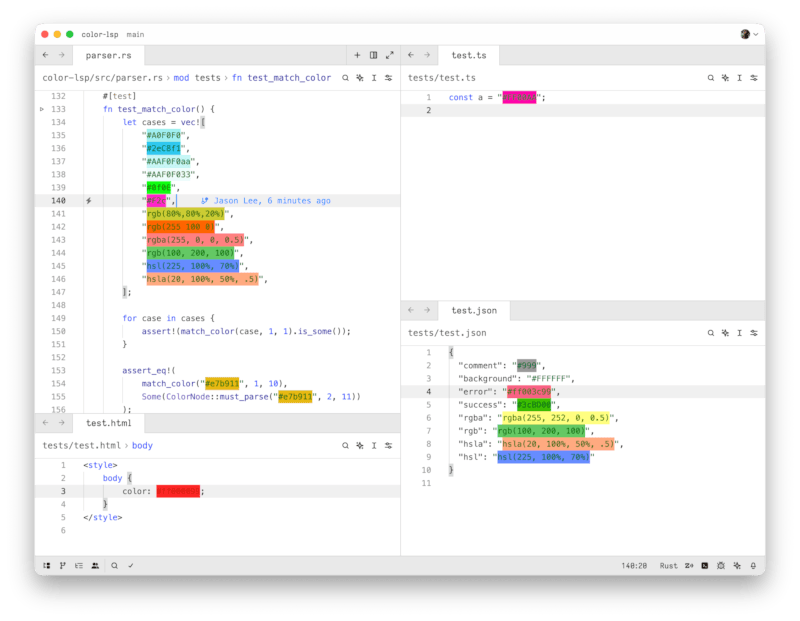Image resolution: width=800 pixels, height=621 pixels.
Task: Click the project search magnifier in status bar
Action: [115, 565]
